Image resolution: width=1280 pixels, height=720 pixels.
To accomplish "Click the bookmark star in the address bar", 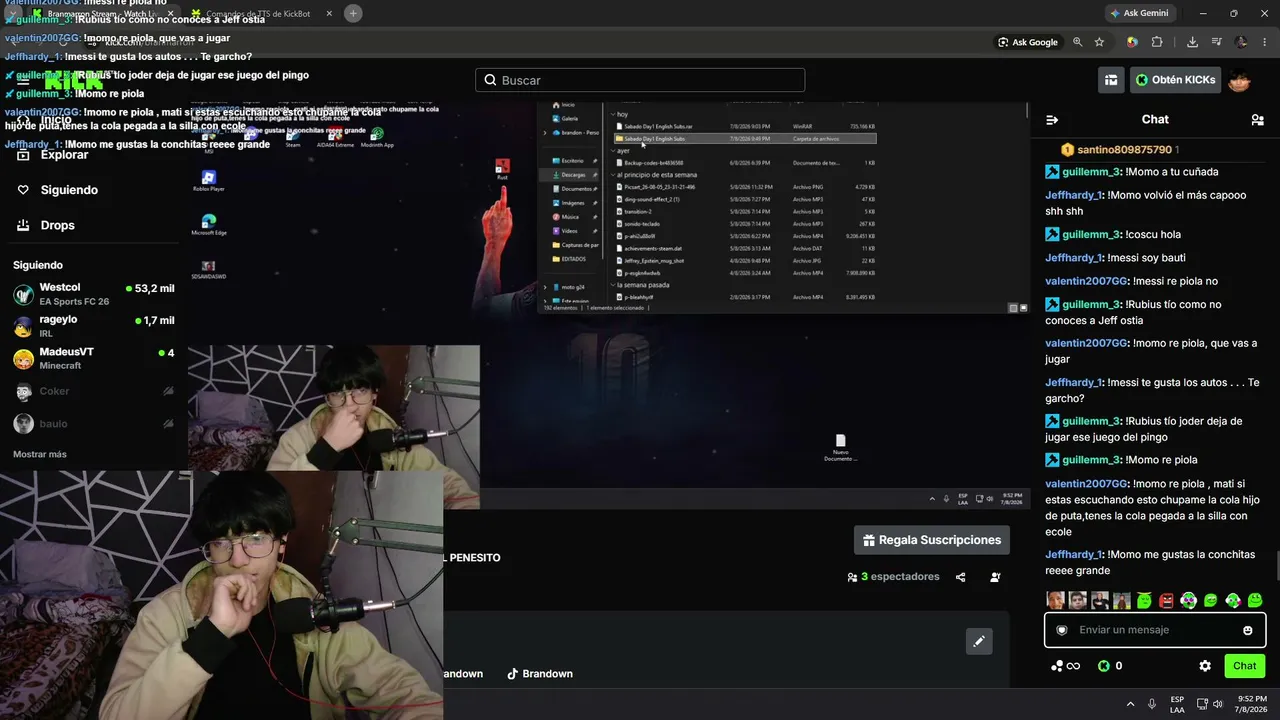I will click(1099, 42).
